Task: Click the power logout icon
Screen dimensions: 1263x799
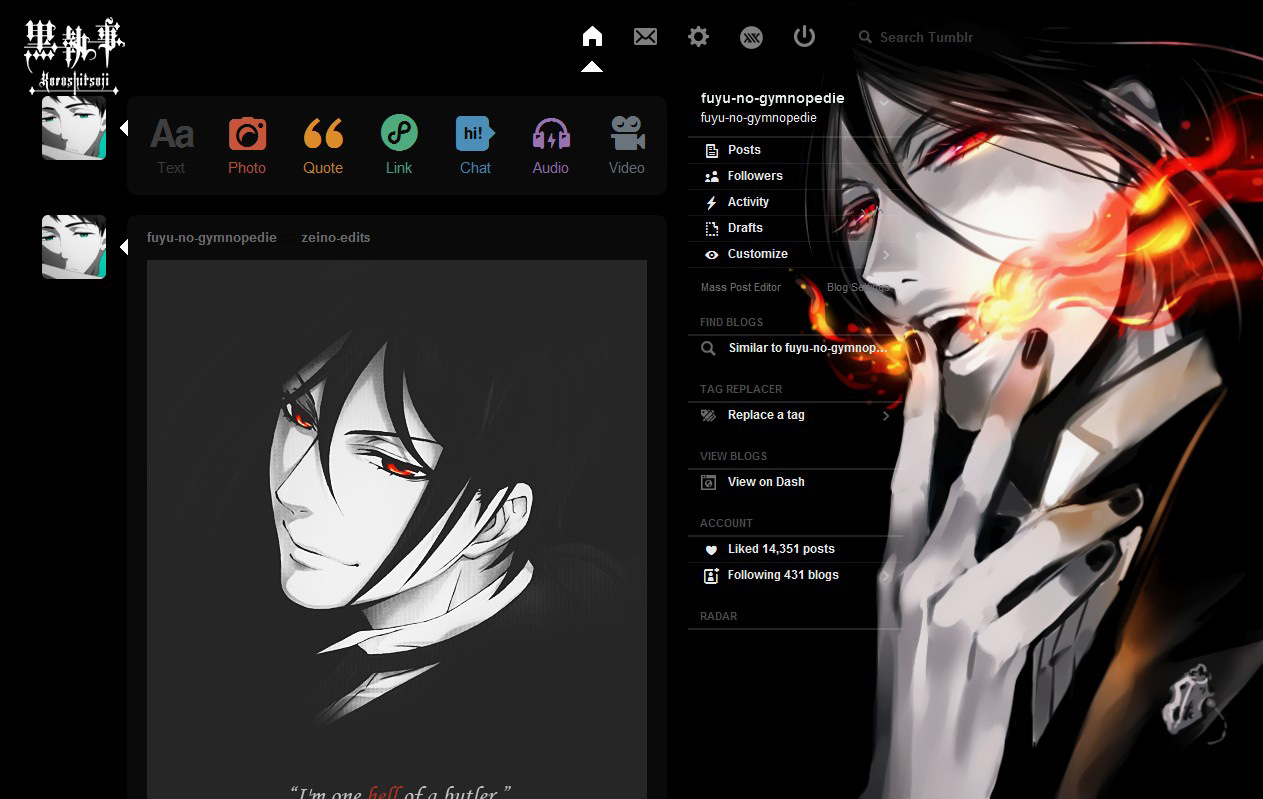Action: tap(804, 37)
